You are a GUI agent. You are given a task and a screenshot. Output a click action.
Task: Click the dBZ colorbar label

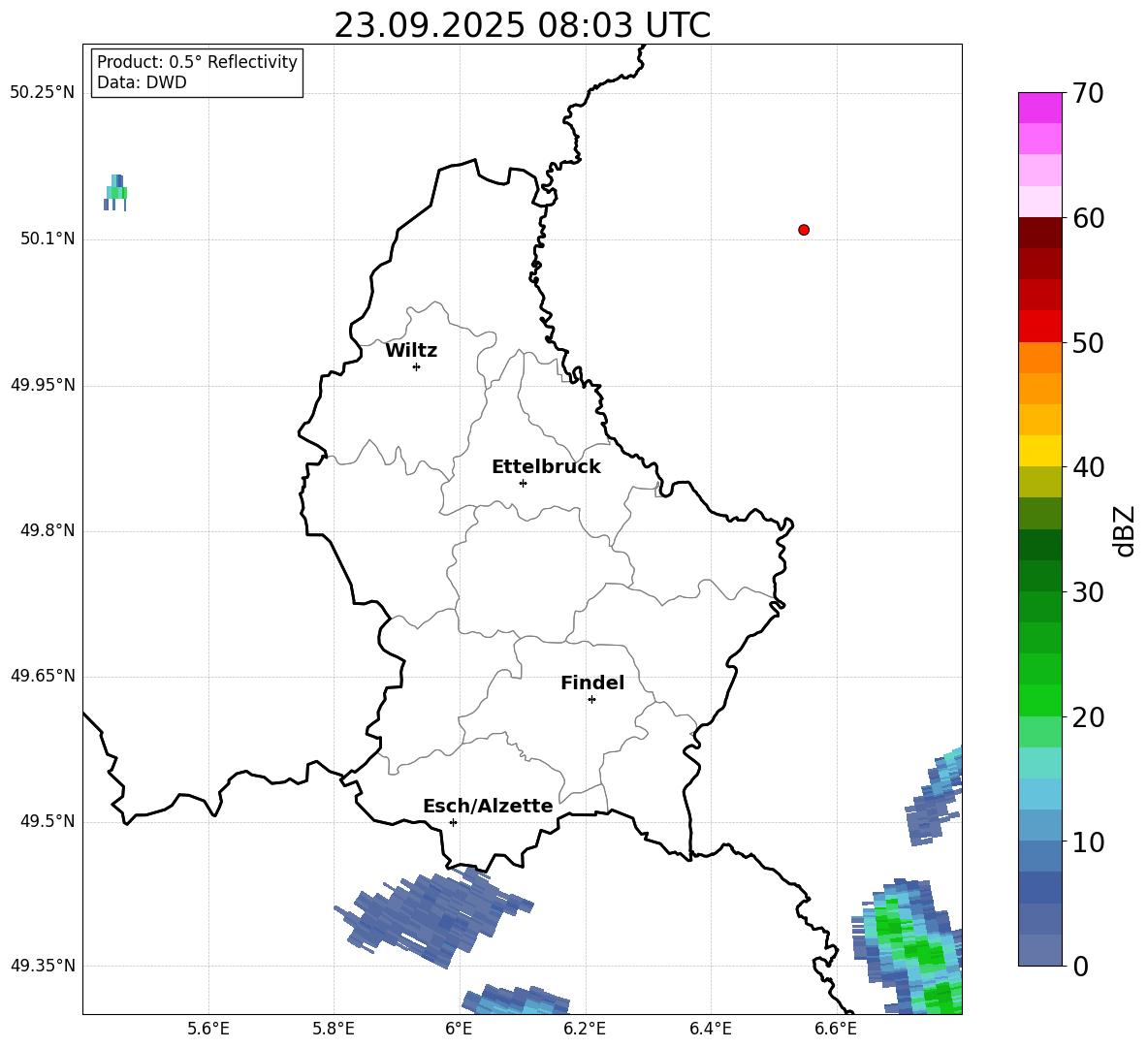(1124, 530)
